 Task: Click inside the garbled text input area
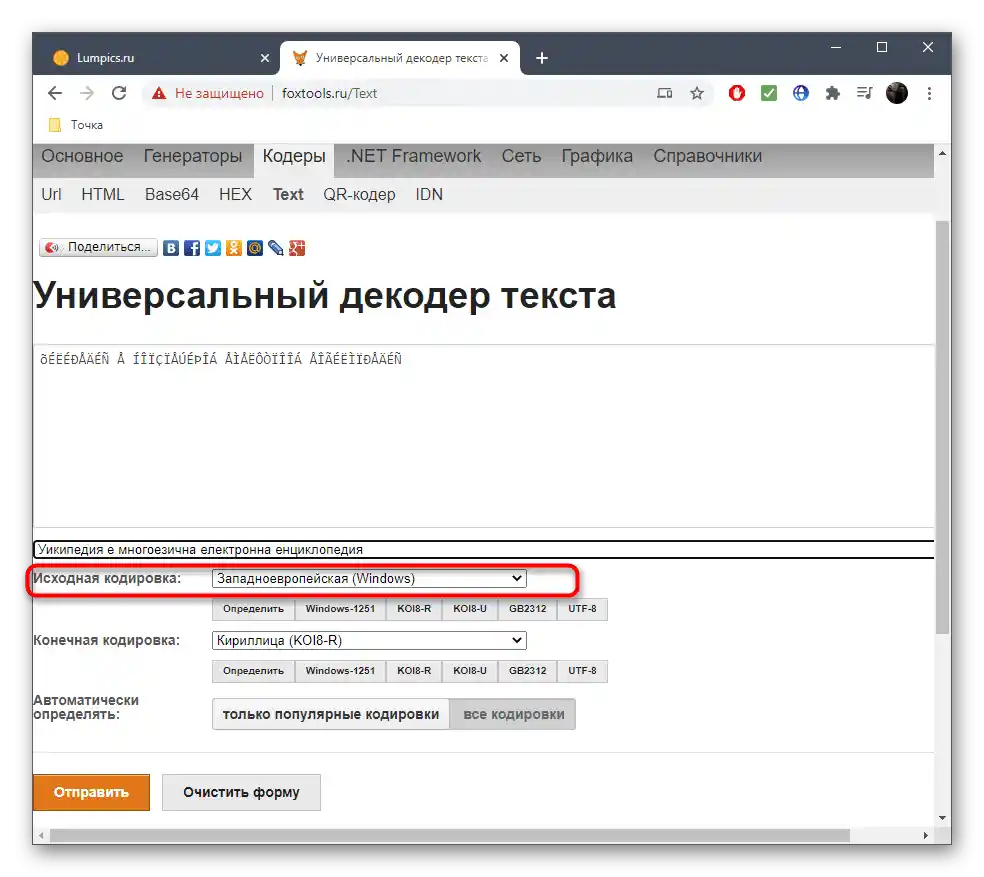(x=484, y=436)
